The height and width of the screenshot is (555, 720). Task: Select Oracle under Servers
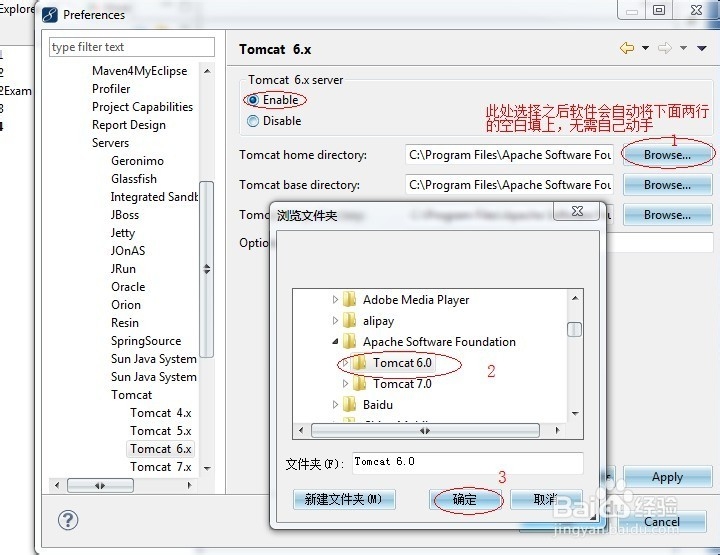coord(128,287)
